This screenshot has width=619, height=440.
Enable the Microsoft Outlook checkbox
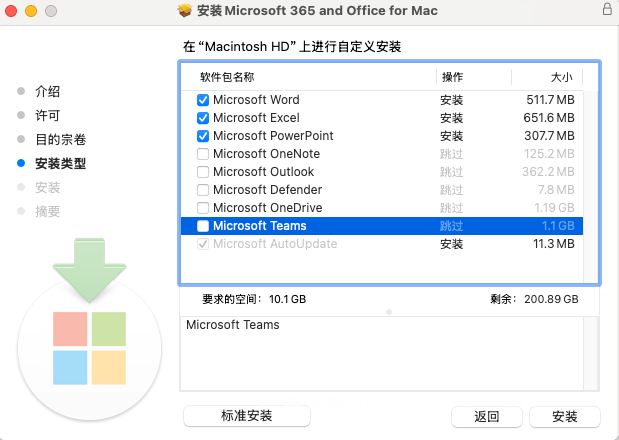(203, 172)
